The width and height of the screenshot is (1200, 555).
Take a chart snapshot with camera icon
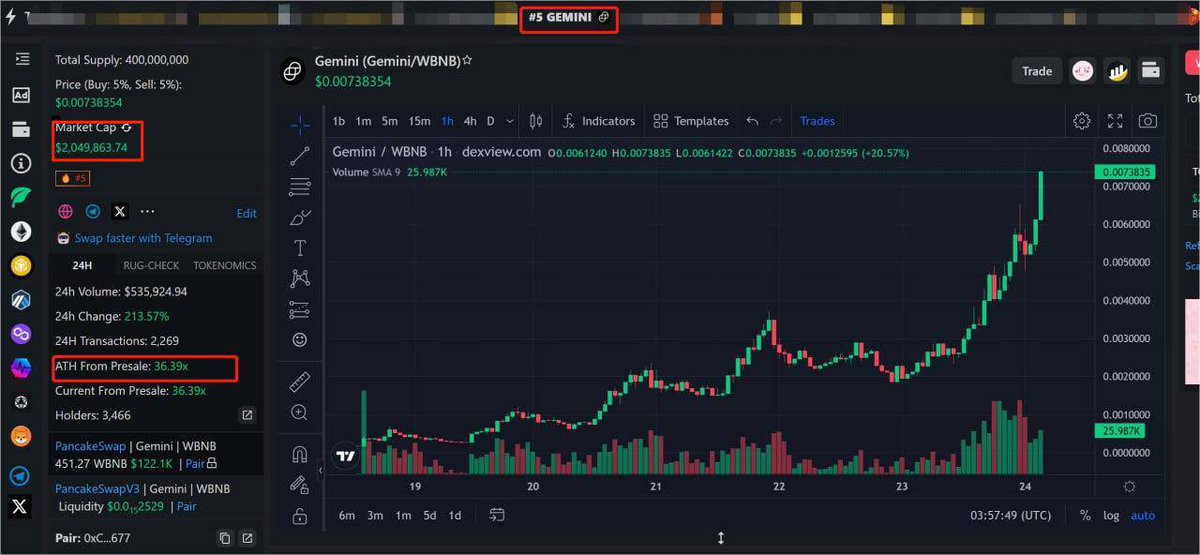[1148, 121]
